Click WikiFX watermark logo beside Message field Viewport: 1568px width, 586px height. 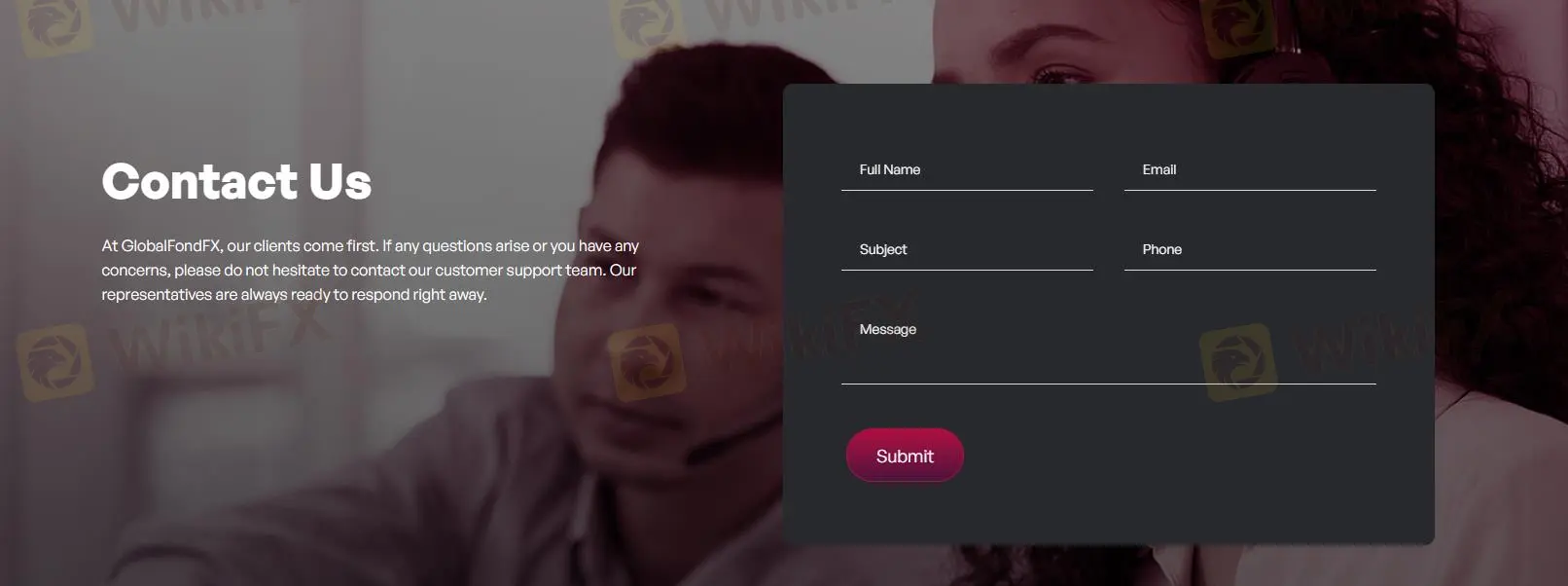click(1237, 362)
